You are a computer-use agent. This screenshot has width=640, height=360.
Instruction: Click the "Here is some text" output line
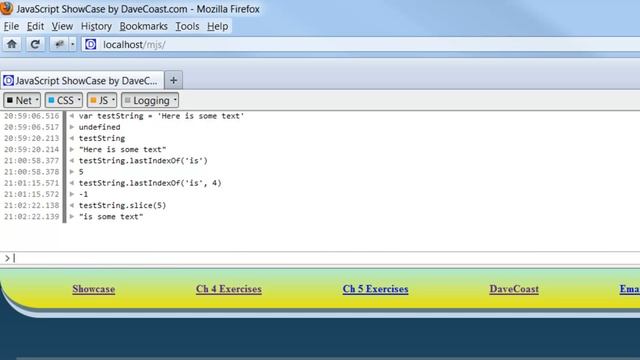coord(122,149)
